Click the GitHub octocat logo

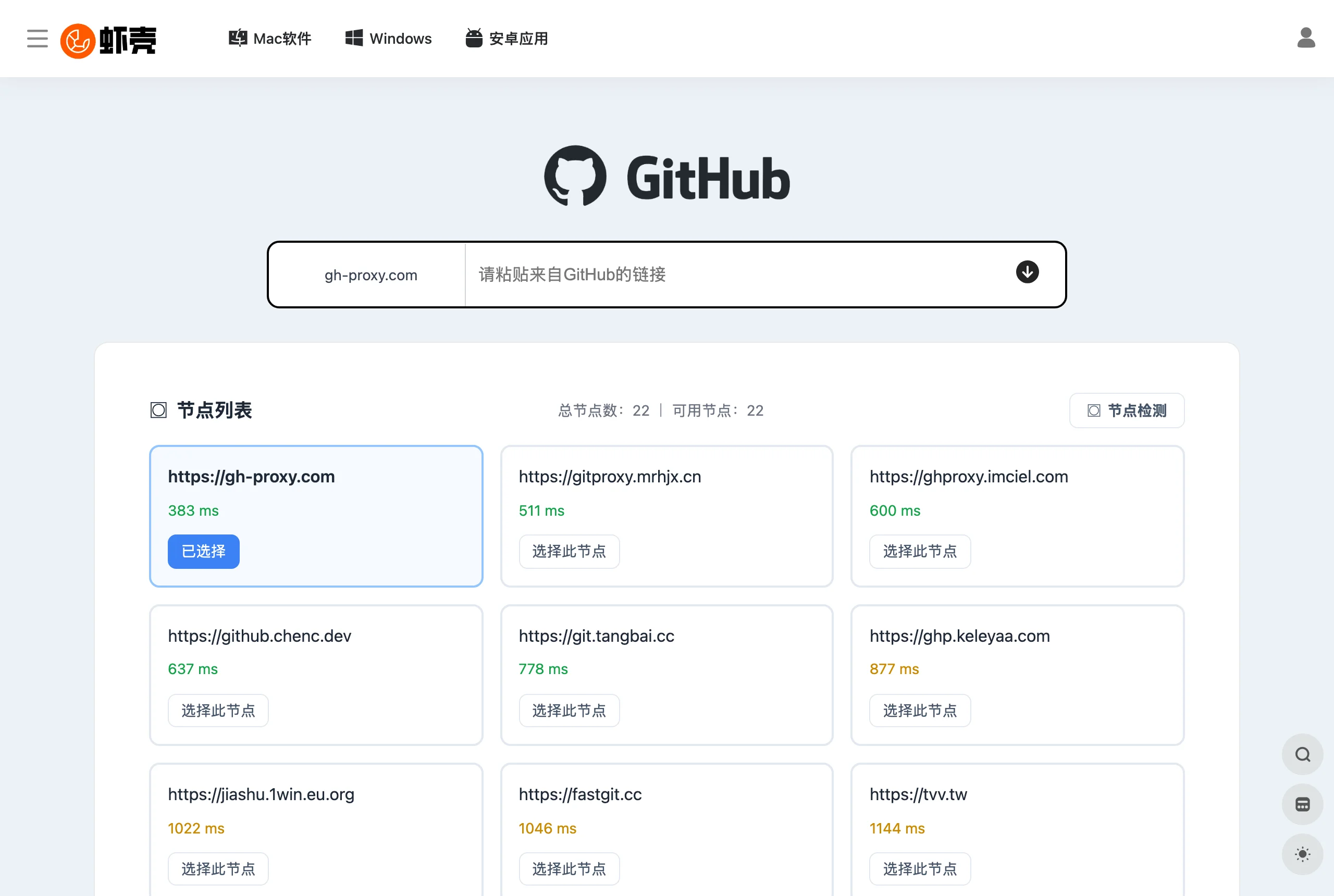[x=575, y=176]
